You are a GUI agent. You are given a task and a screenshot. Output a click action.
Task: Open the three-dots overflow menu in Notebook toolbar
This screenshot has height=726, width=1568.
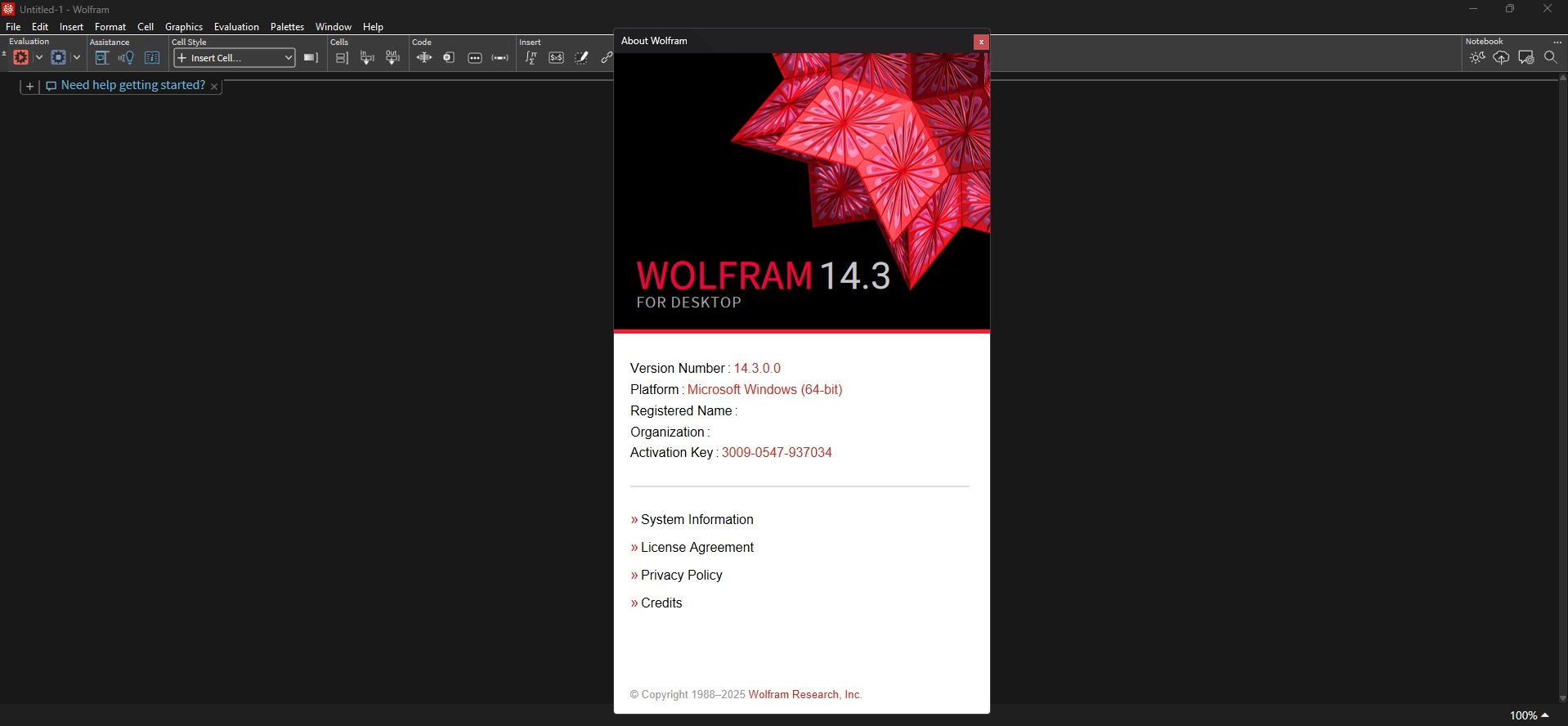point(1557,43)
